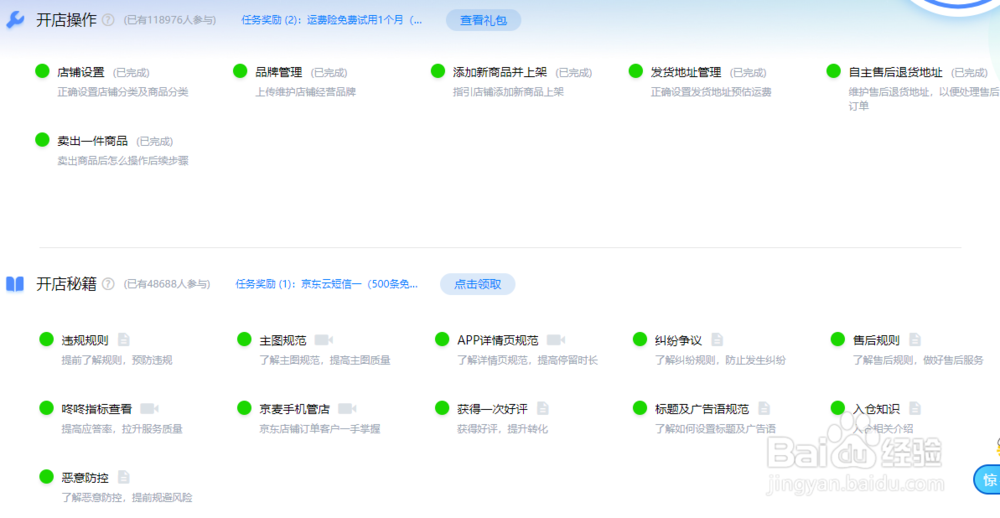
Task: Click the description 卖出商品后怎么操作后续步骤
Action: point(123,161)
